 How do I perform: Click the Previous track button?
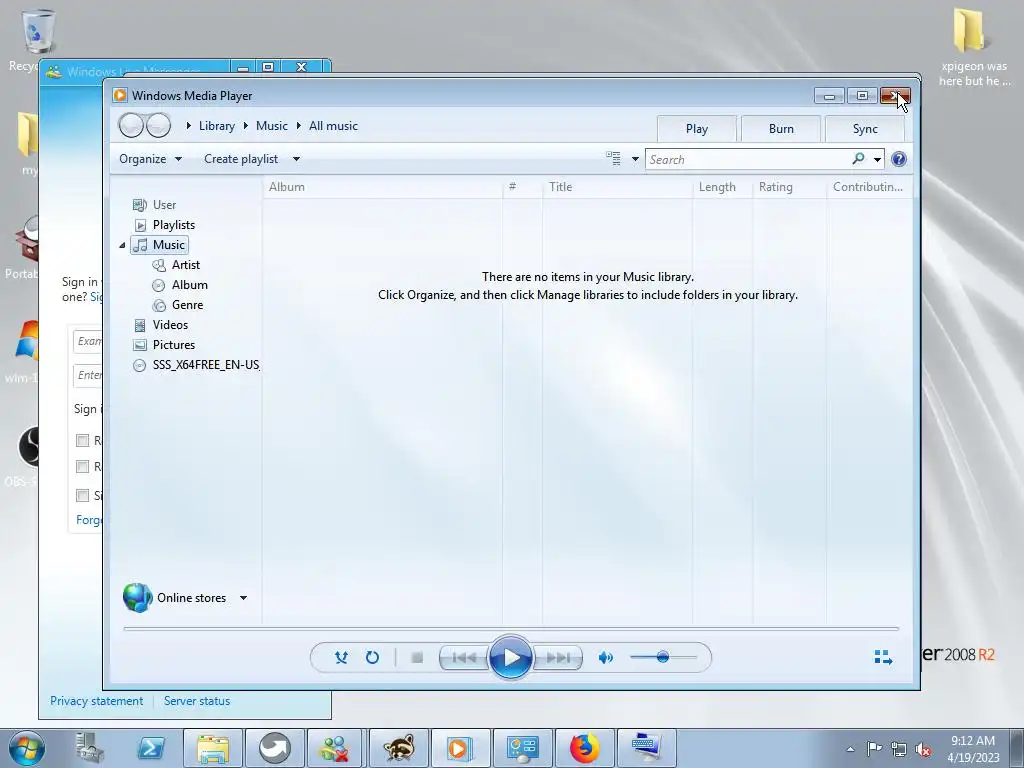coord(464,658)
